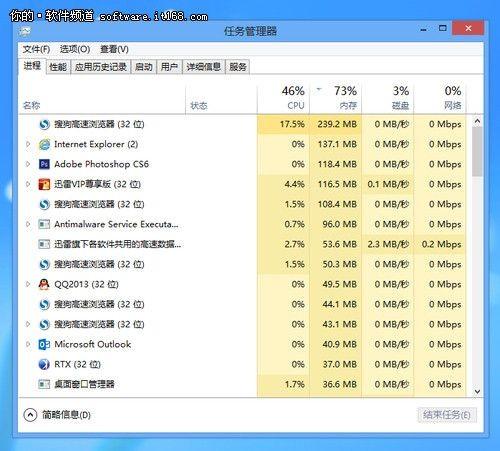The image size is (500, 451).
Task: Switch to the 详细信息 tab
Action: 204,67
